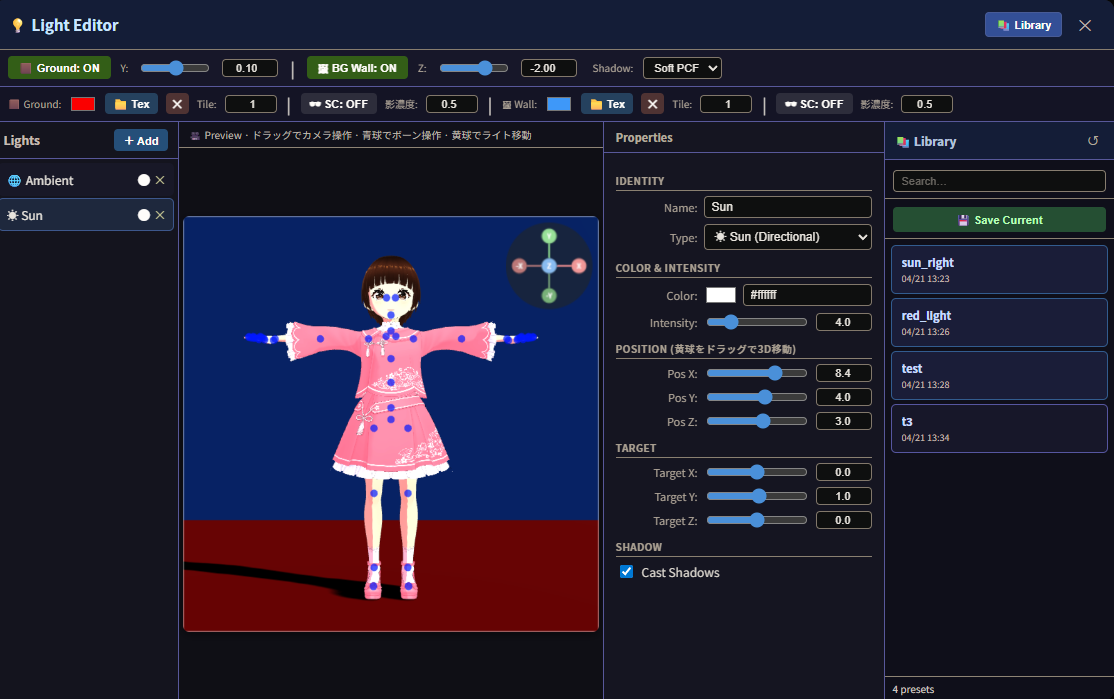Edit the ground Tile field
The width and height of the screenshot is (1114, 699).
(251, 104)
